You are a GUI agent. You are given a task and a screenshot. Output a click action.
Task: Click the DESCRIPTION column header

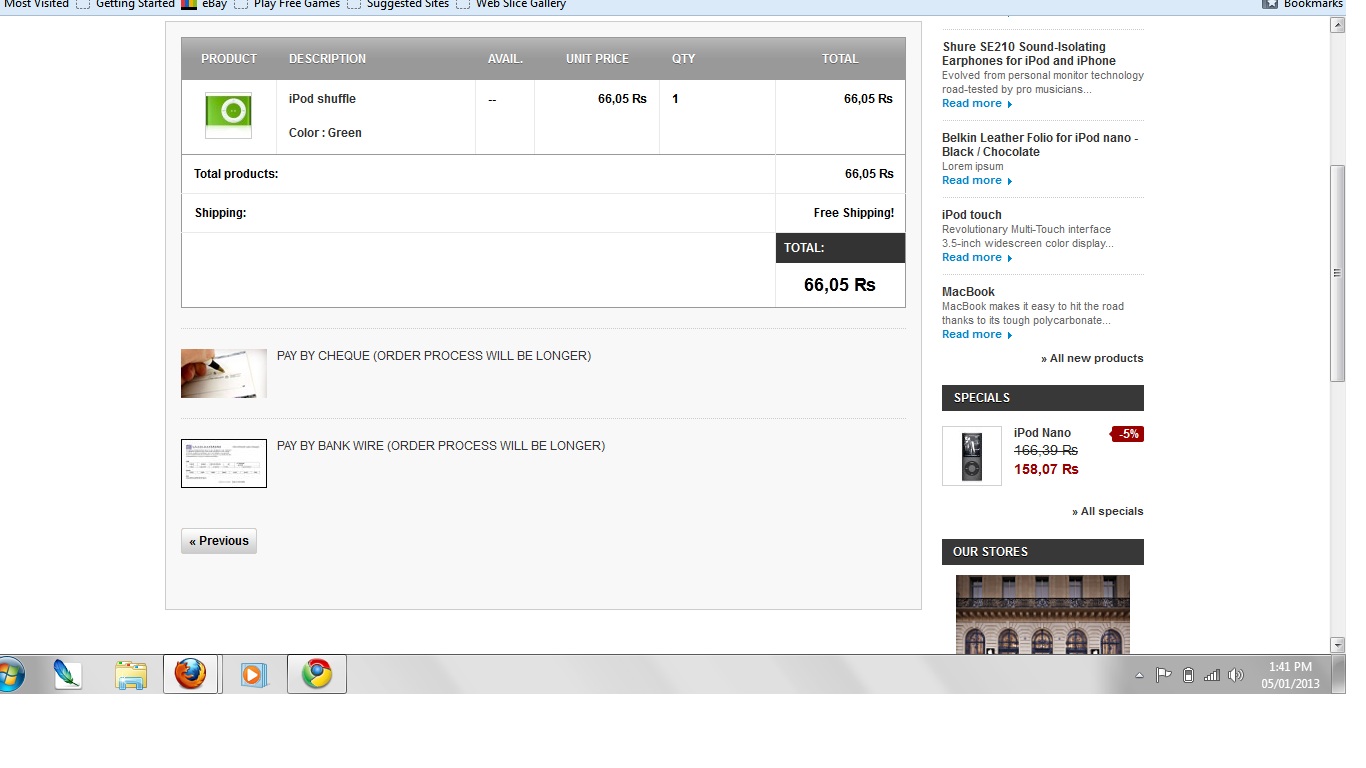tap(328, 59)
